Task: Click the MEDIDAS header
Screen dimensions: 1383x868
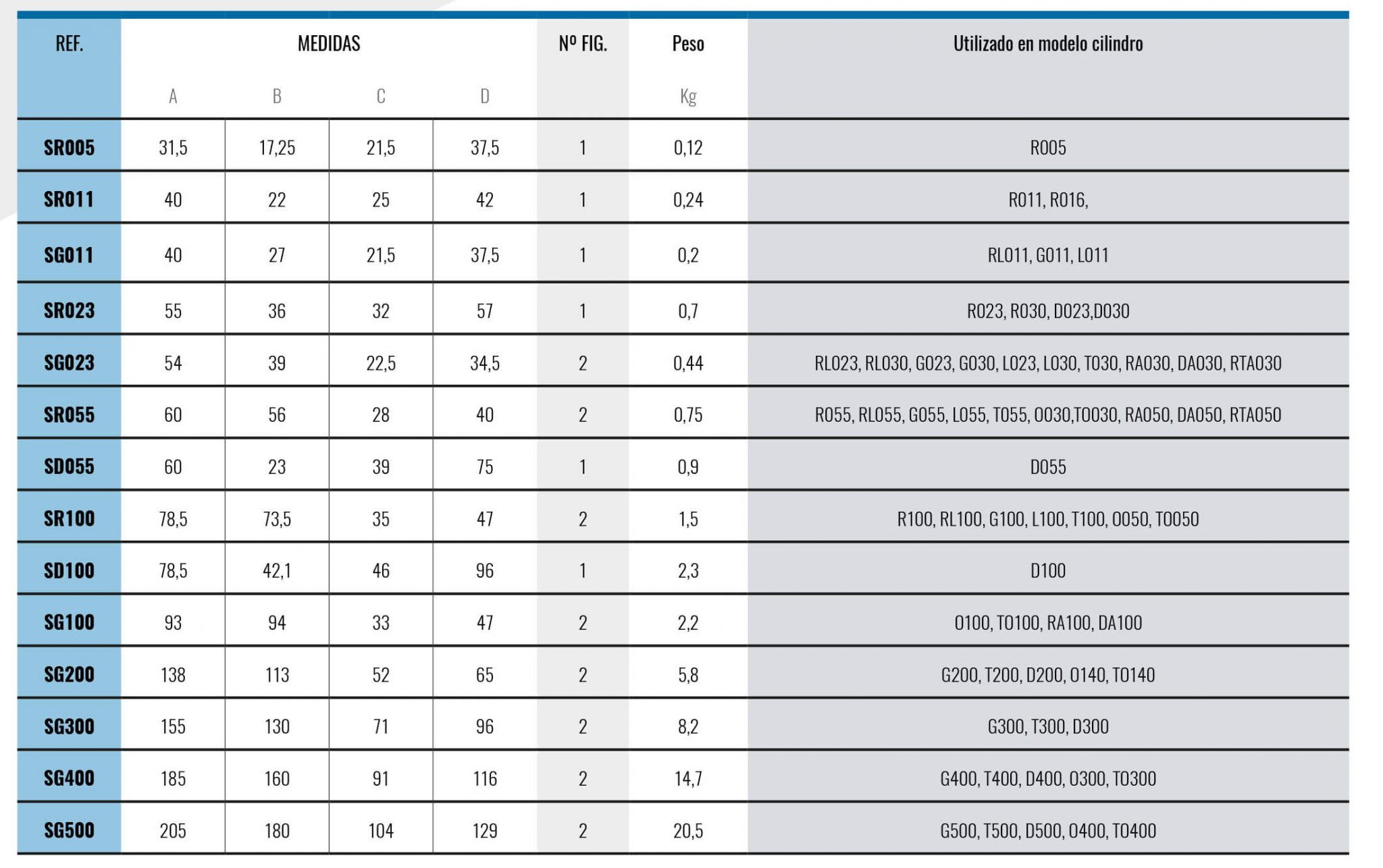Action: (329, 45)
